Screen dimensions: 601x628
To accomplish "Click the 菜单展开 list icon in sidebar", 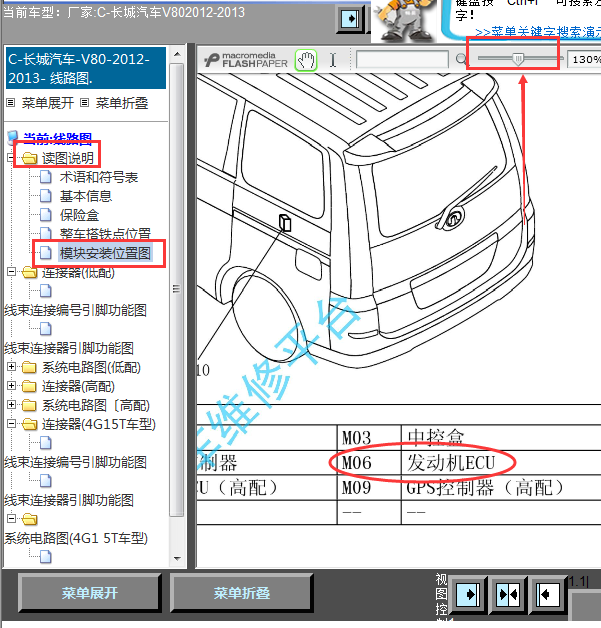I will (11, 103).
